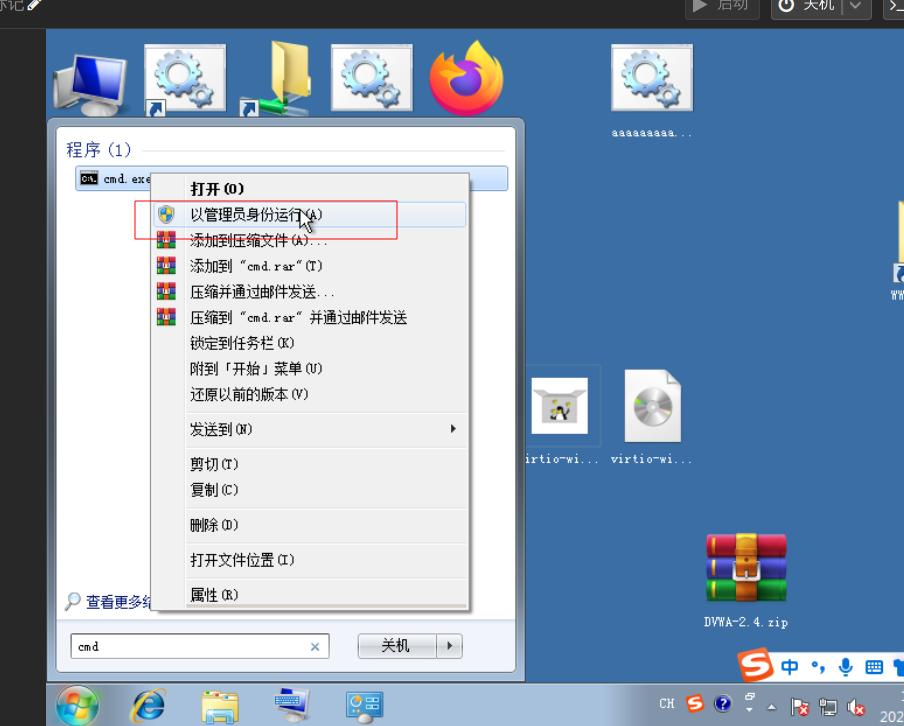Image resolution: width=904 pixels, height=726 pixels.
Task: Open the shutdown options arrow menu
Action: tap(451, 646)
